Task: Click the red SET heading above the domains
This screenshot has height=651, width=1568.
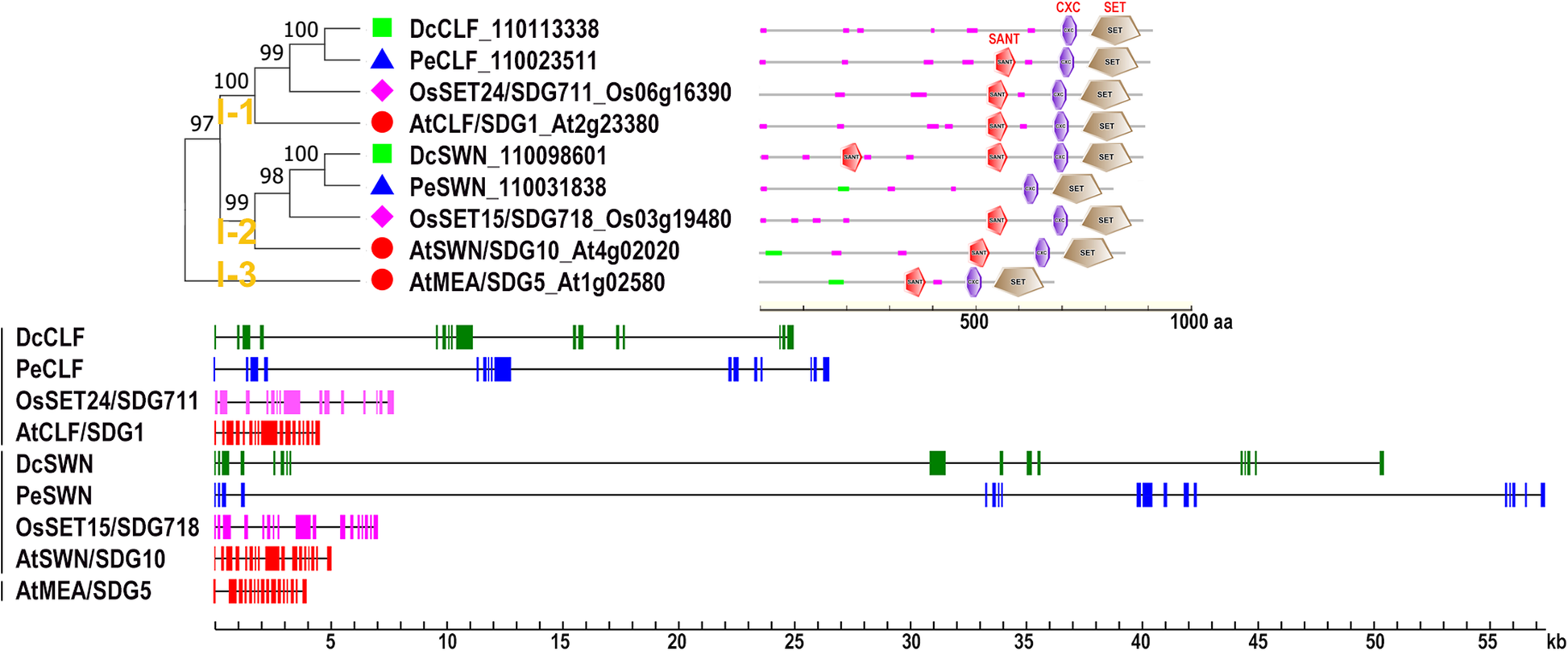Action: coord(1115,7)
